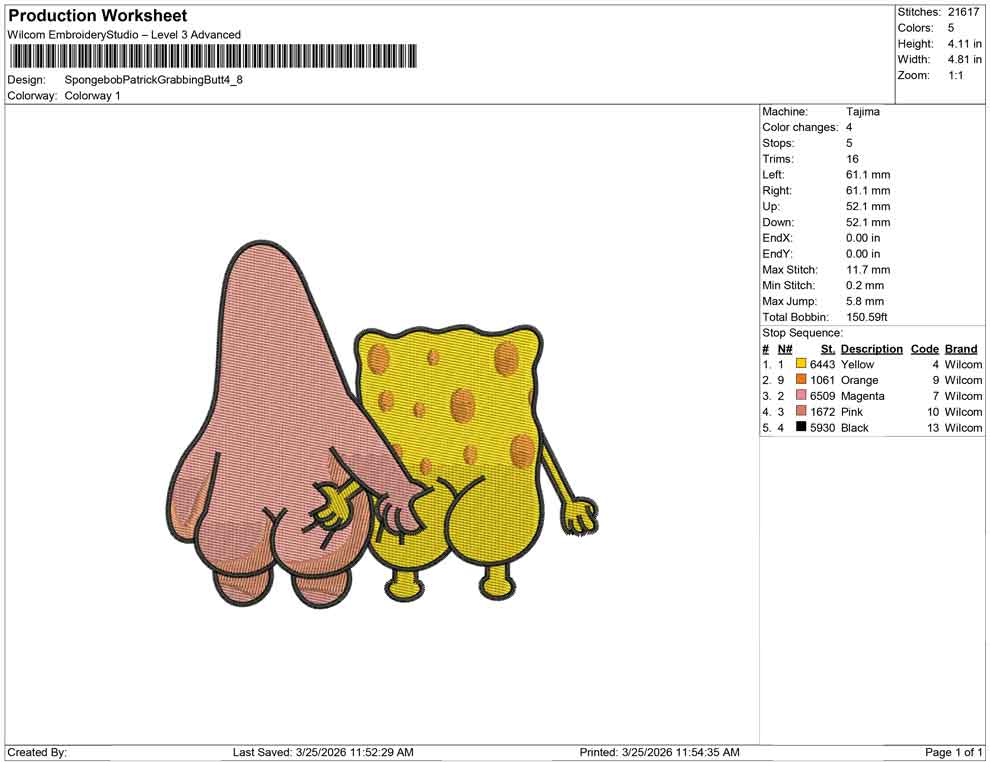Click the 'Code' column header
The height and width of the screenshot is (762, 990).
pos(924,348)
